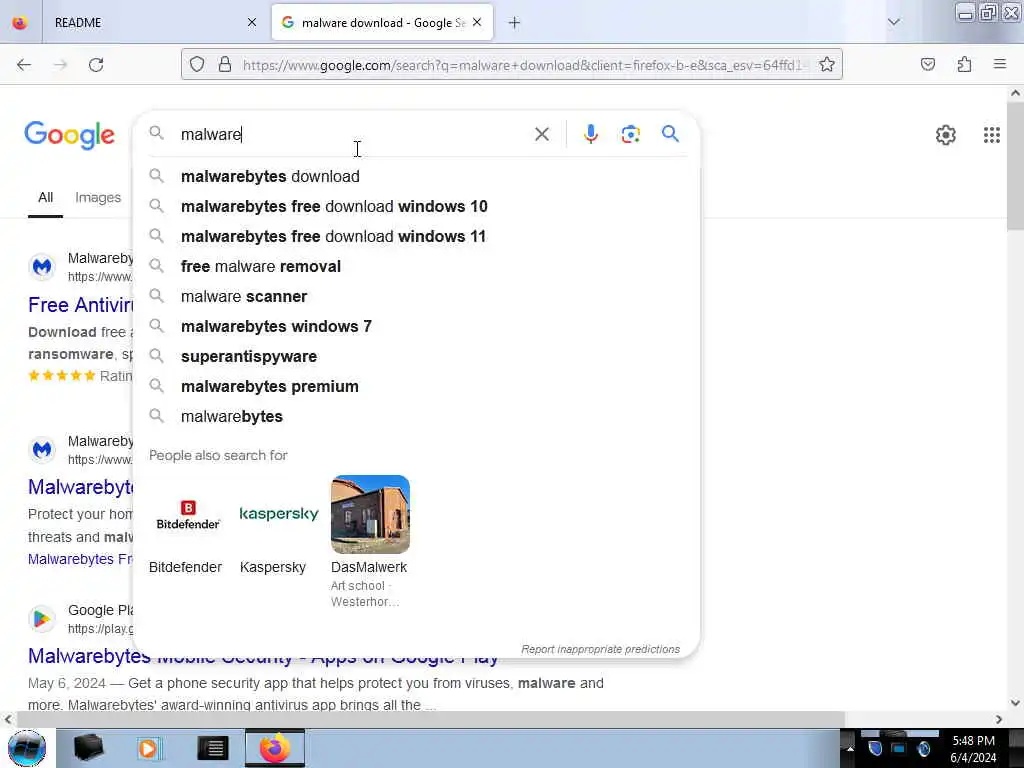
Task: Click the site security padlock icon
Action: tap(225, 64)
